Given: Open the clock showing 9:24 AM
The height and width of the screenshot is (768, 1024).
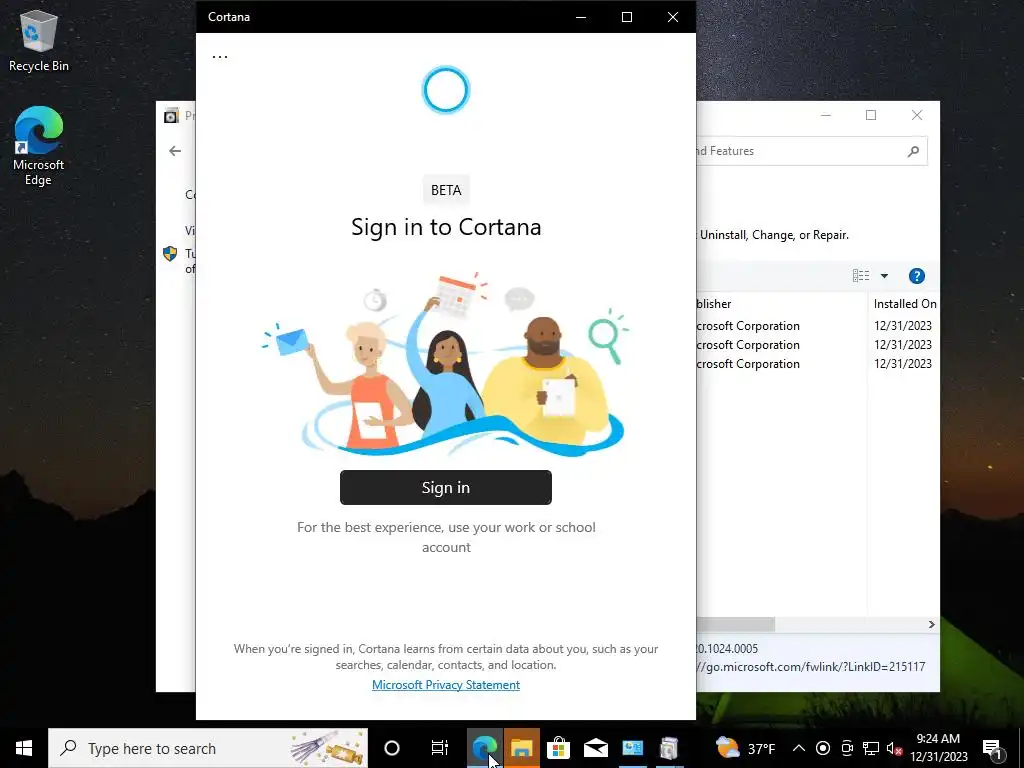Looking at the screenshot, I should [938, 748].
